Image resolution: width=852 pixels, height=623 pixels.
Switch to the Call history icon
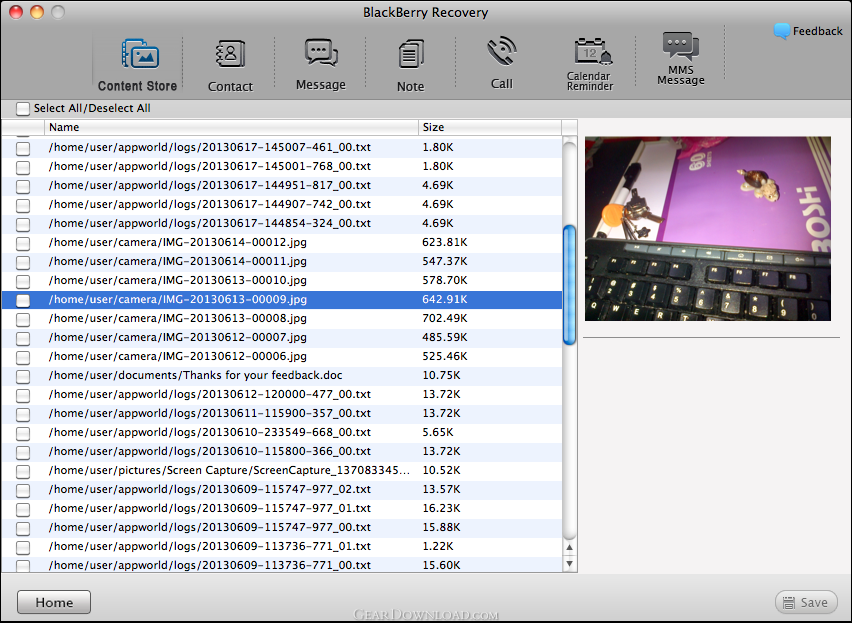click(x=501, y=52)
